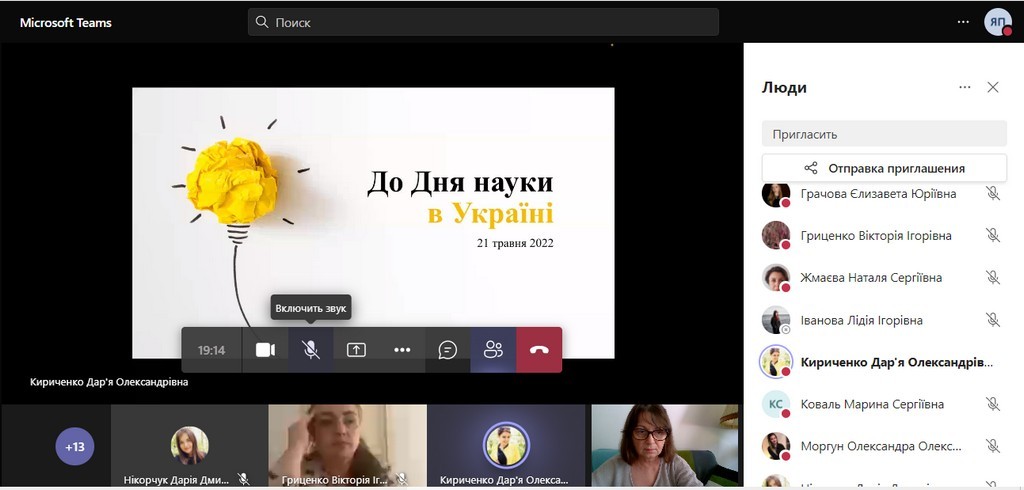Open the share screen icon

click(356, 350)
